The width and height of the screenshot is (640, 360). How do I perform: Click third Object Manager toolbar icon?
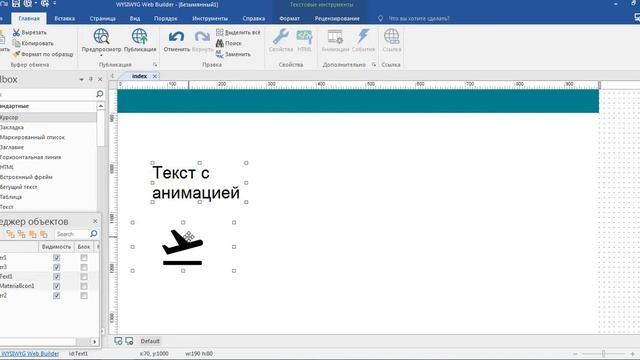pos(32,234)
